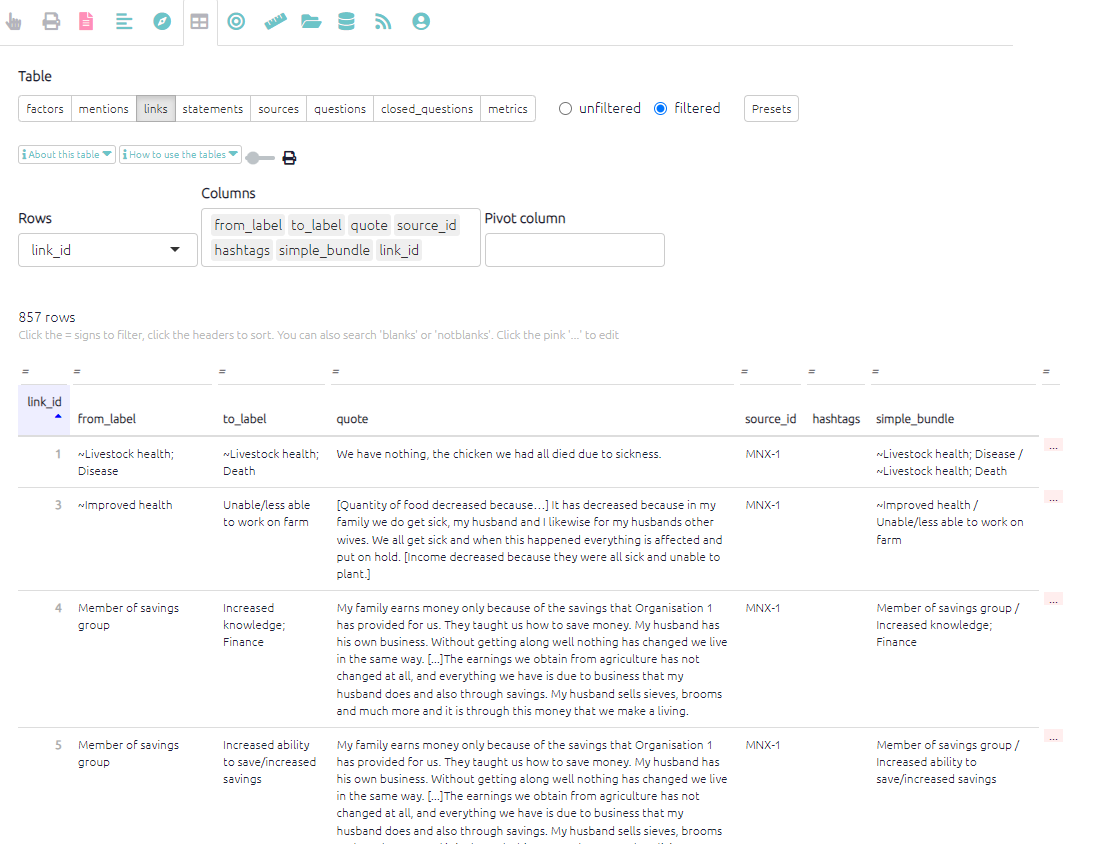Click the user account icon

[x=421, y=21]
